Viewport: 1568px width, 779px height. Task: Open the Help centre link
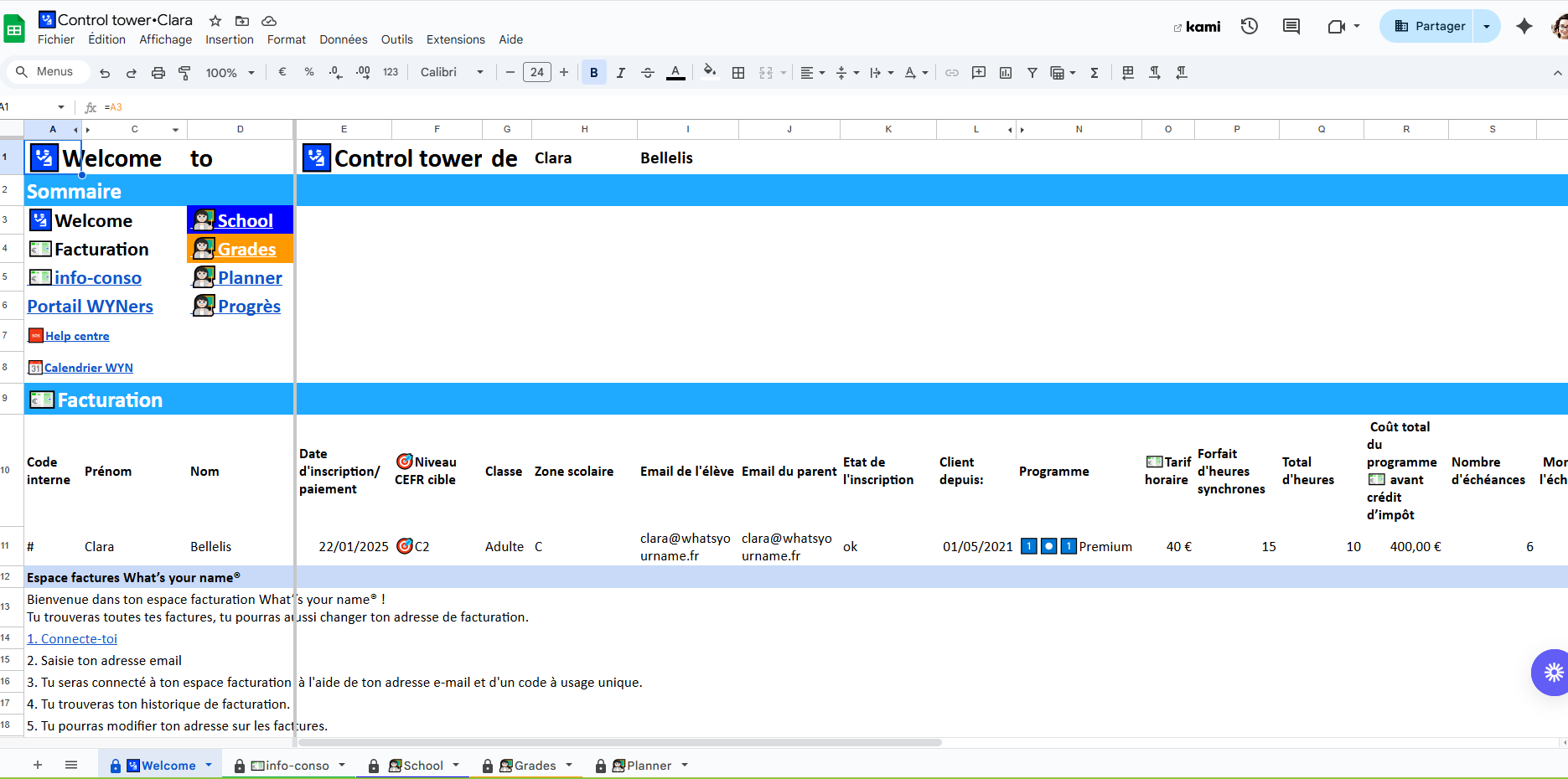click(77, 336)
